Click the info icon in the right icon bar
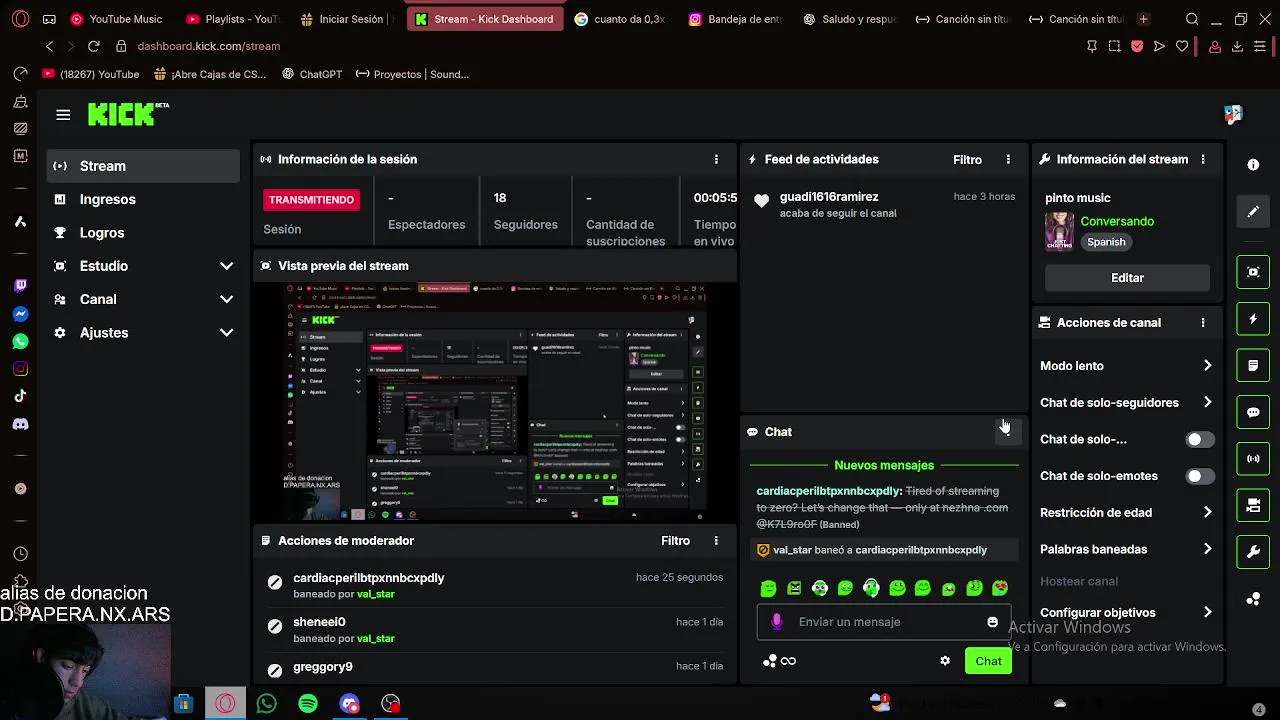 coord(1253,165)
